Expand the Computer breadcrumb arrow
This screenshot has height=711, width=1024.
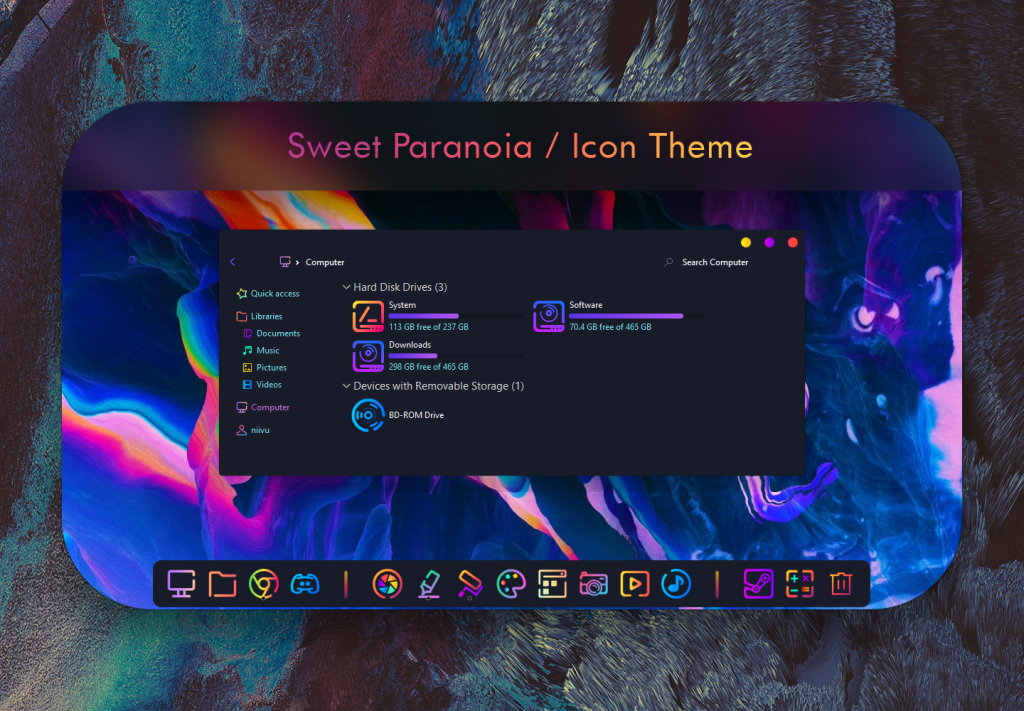[297, 262]
